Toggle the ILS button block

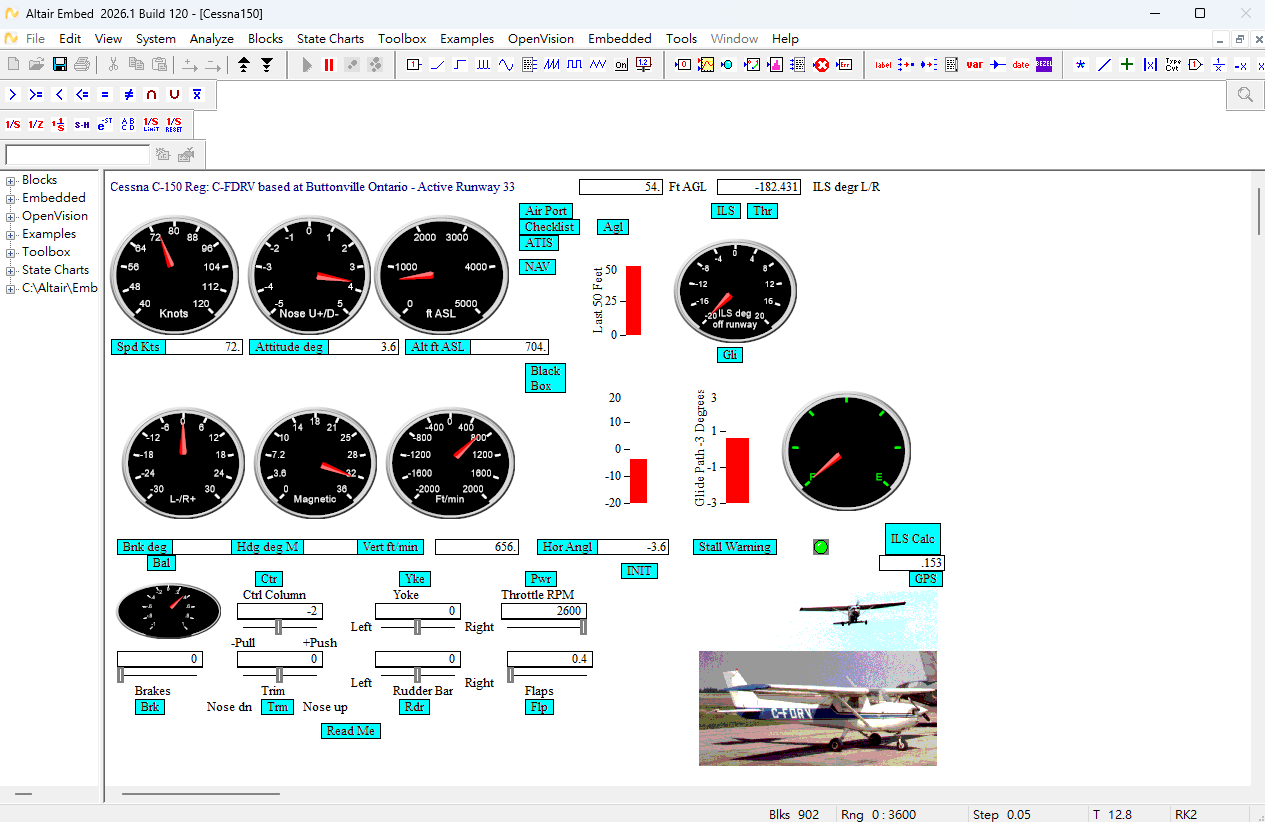726,211
